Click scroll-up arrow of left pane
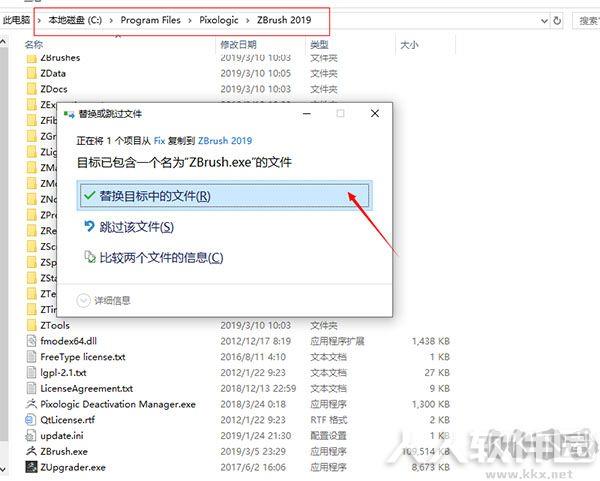This screenshot has width=600, height=481. pos(3,41)
